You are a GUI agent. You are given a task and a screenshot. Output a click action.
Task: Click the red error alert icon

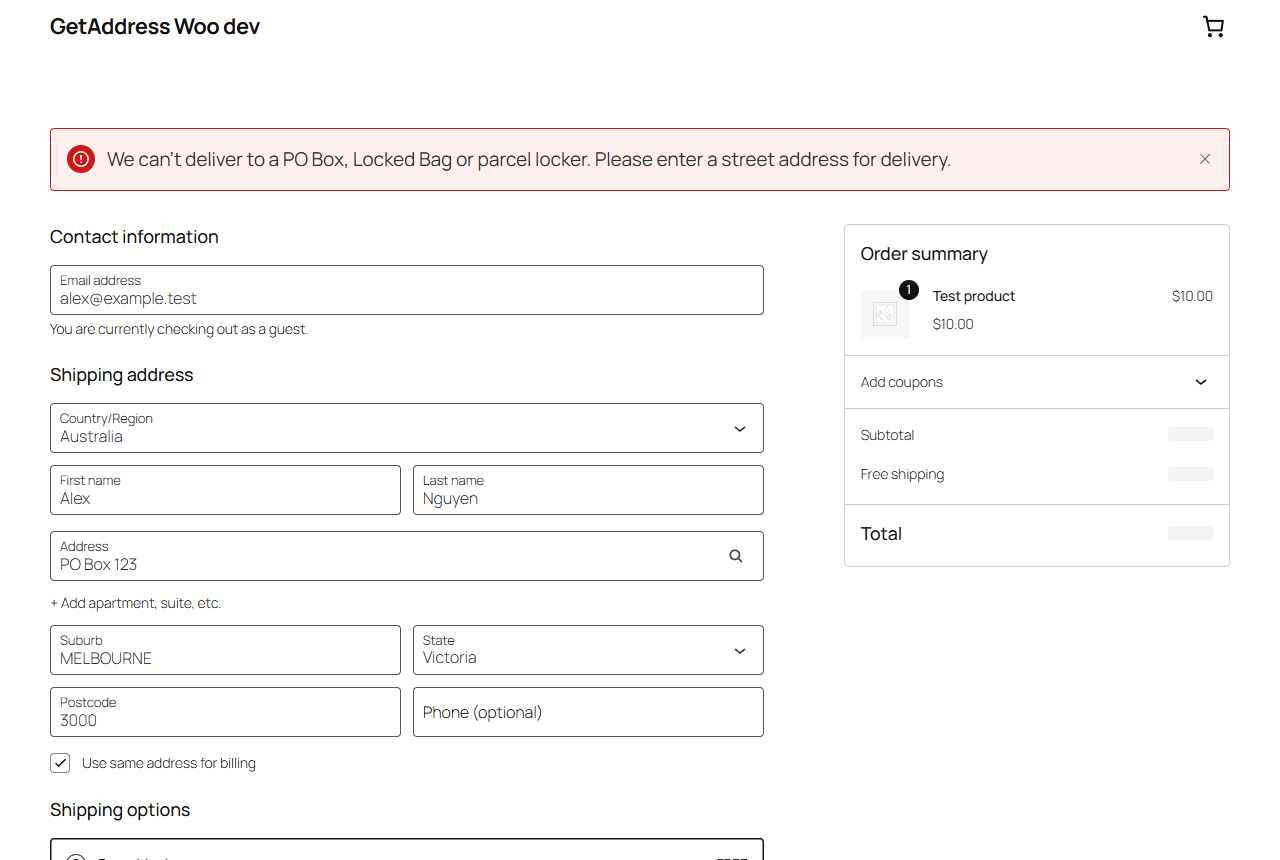pos(81,159)
